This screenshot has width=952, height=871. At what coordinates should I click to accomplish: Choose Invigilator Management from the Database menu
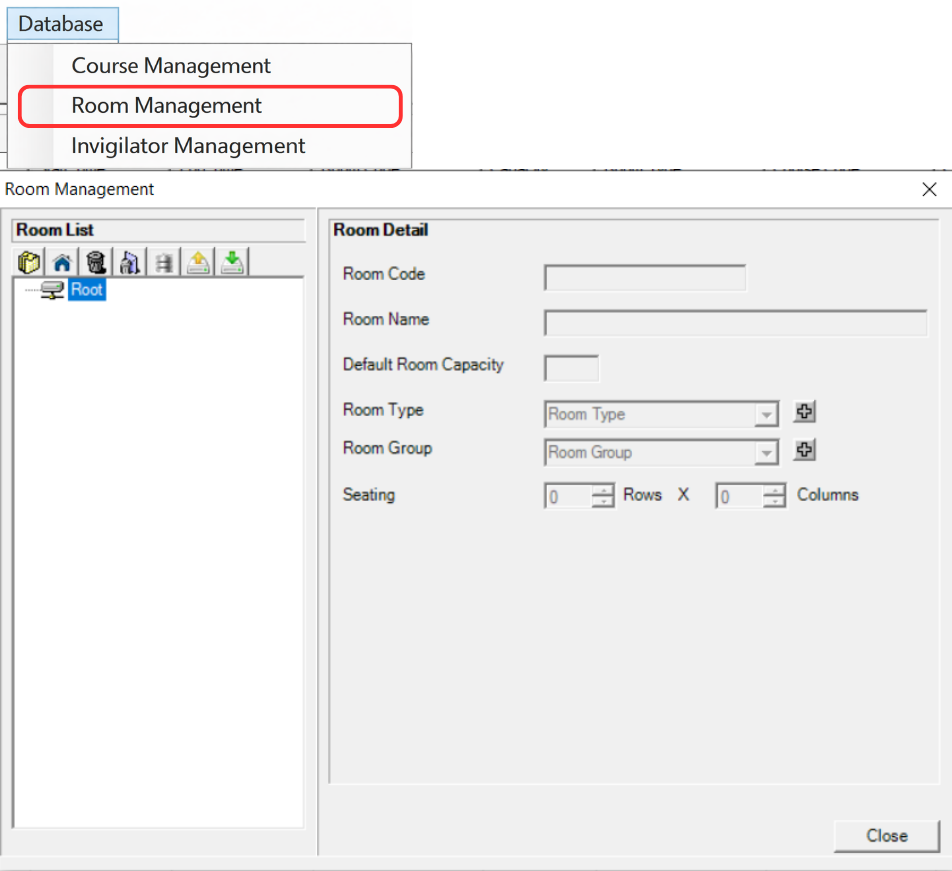pos(209,146)
